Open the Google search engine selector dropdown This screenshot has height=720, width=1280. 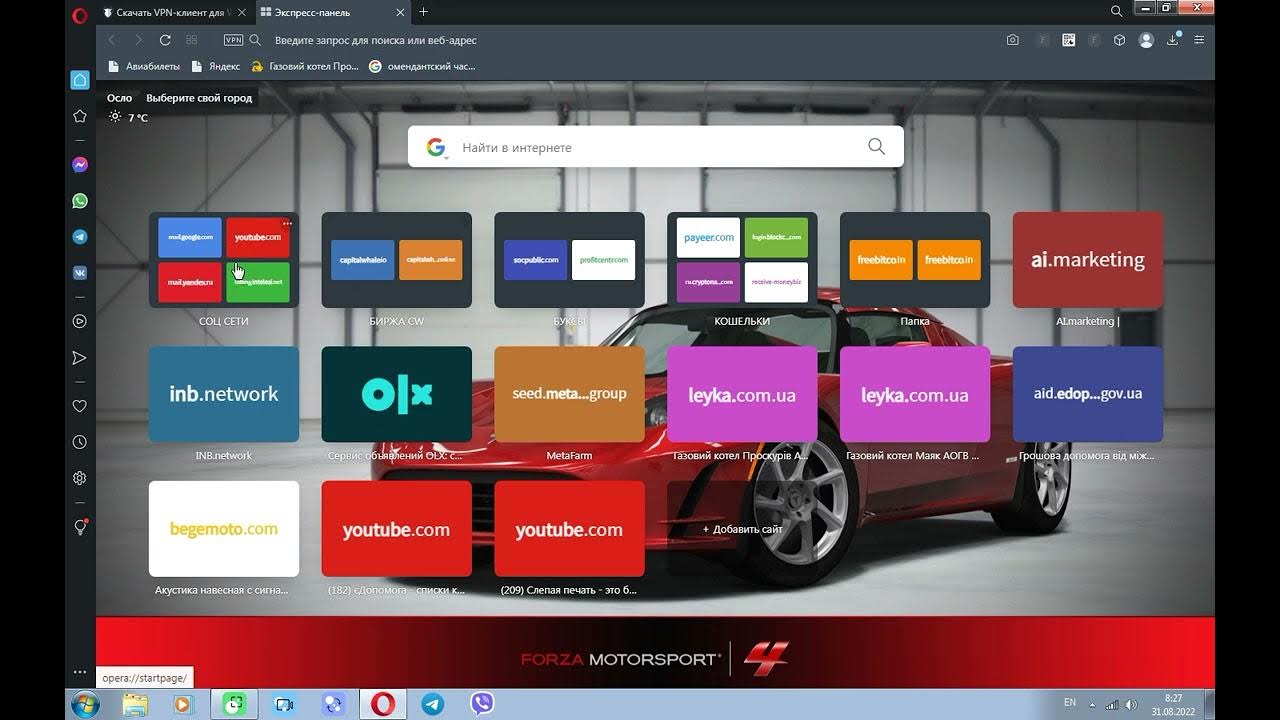436,148
